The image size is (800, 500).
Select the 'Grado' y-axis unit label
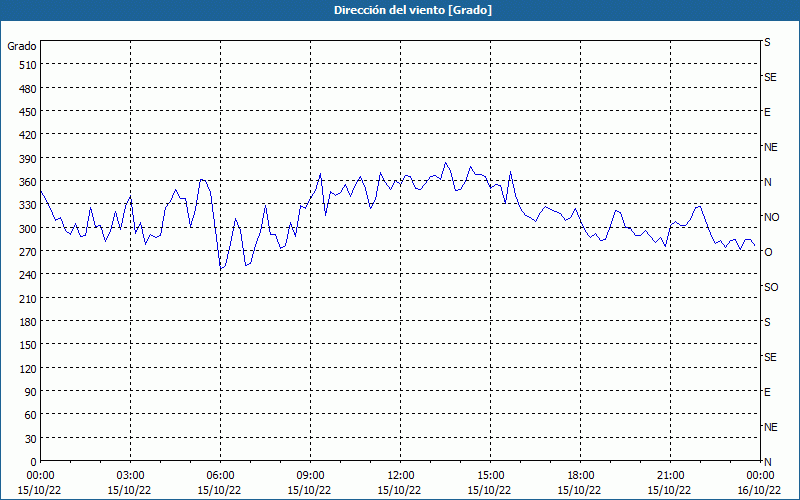22,46
